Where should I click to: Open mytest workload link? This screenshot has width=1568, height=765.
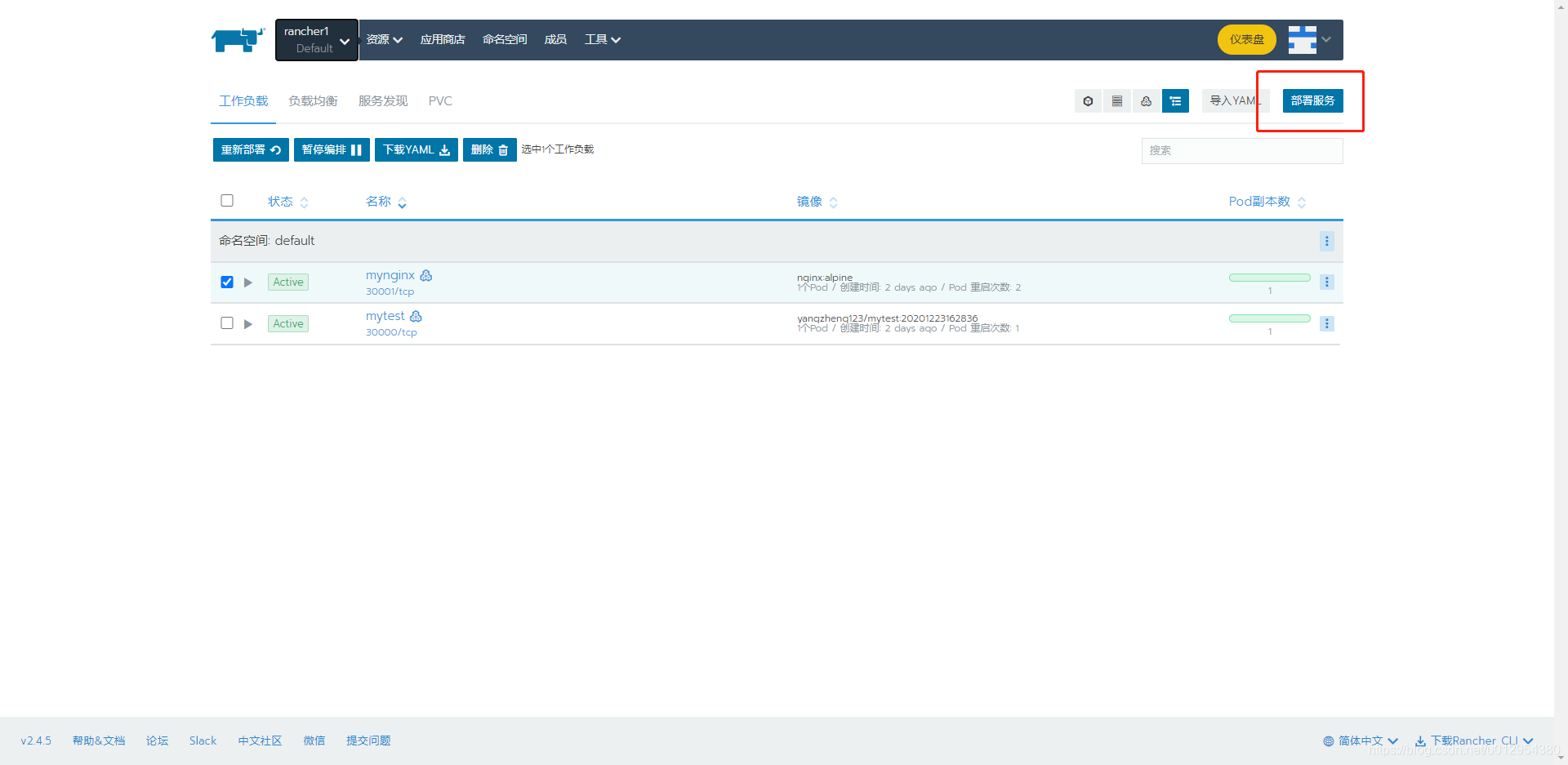point(385,317)
